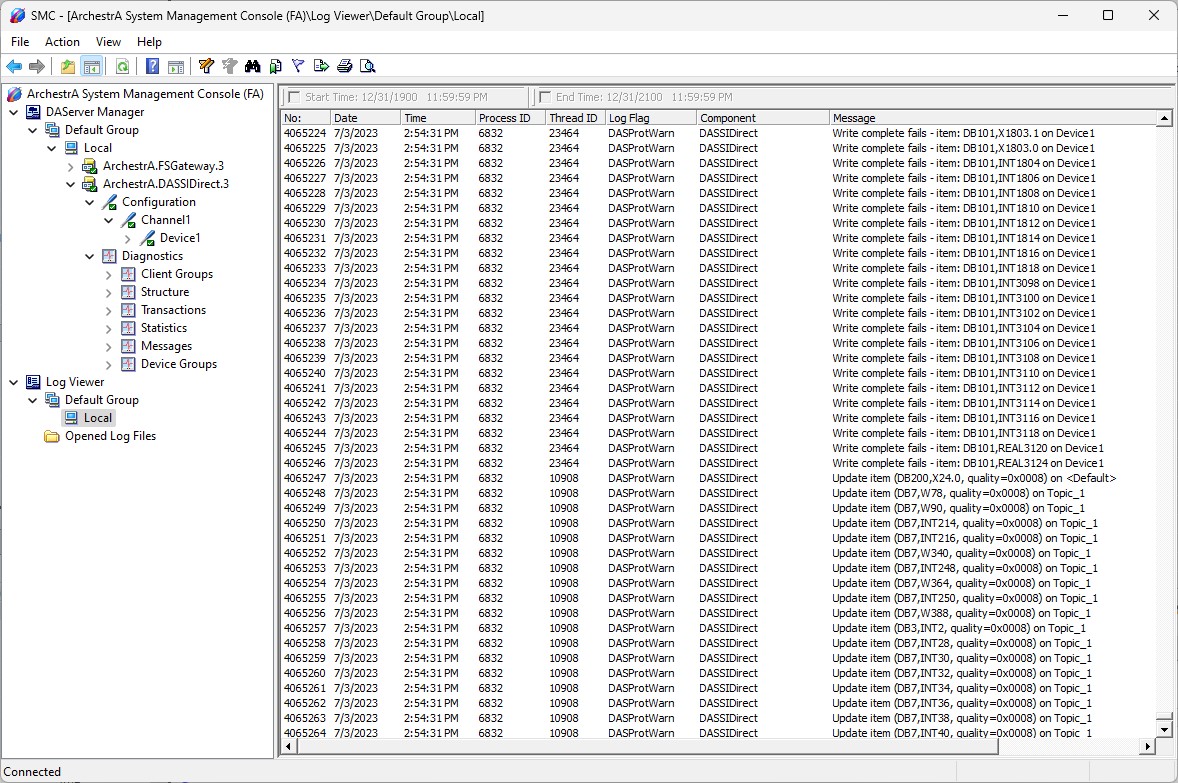
Task: Select the Transactions diagnostics tree item
Action: 174,310
